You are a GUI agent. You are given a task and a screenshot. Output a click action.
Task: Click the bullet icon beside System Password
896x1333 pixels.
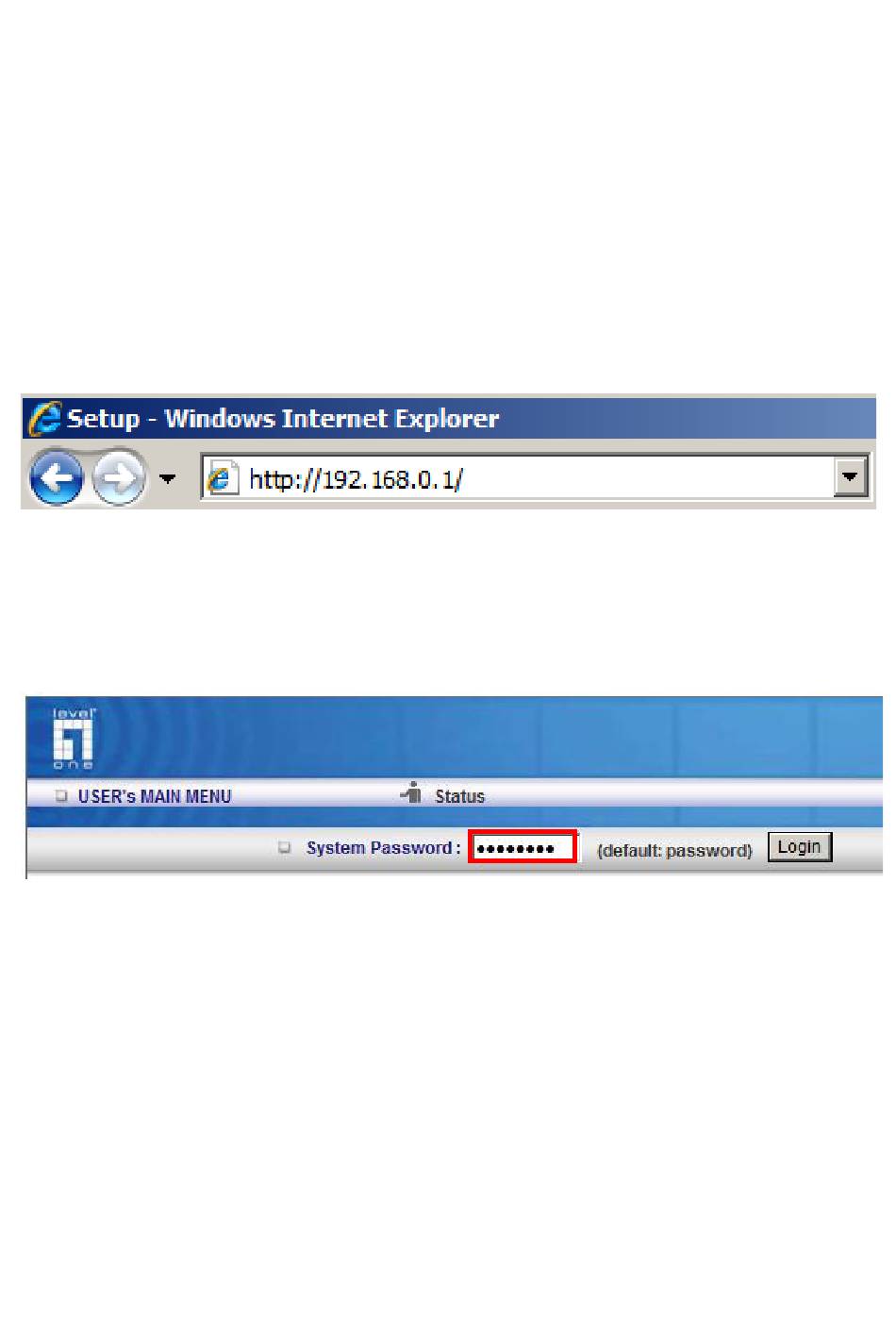pos(284,847)
